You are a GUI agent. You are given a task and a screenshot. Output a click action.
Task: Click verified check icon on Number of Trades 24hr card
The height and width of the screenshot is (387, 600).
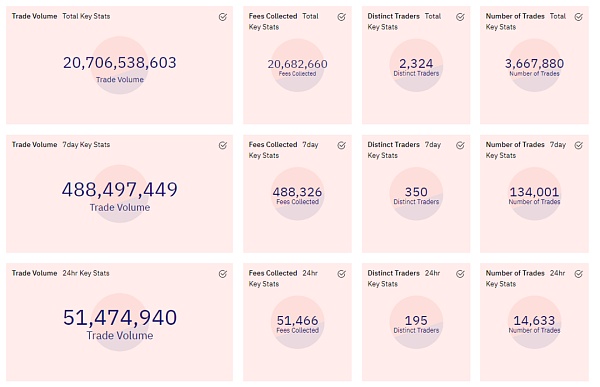tap(579, 274)
